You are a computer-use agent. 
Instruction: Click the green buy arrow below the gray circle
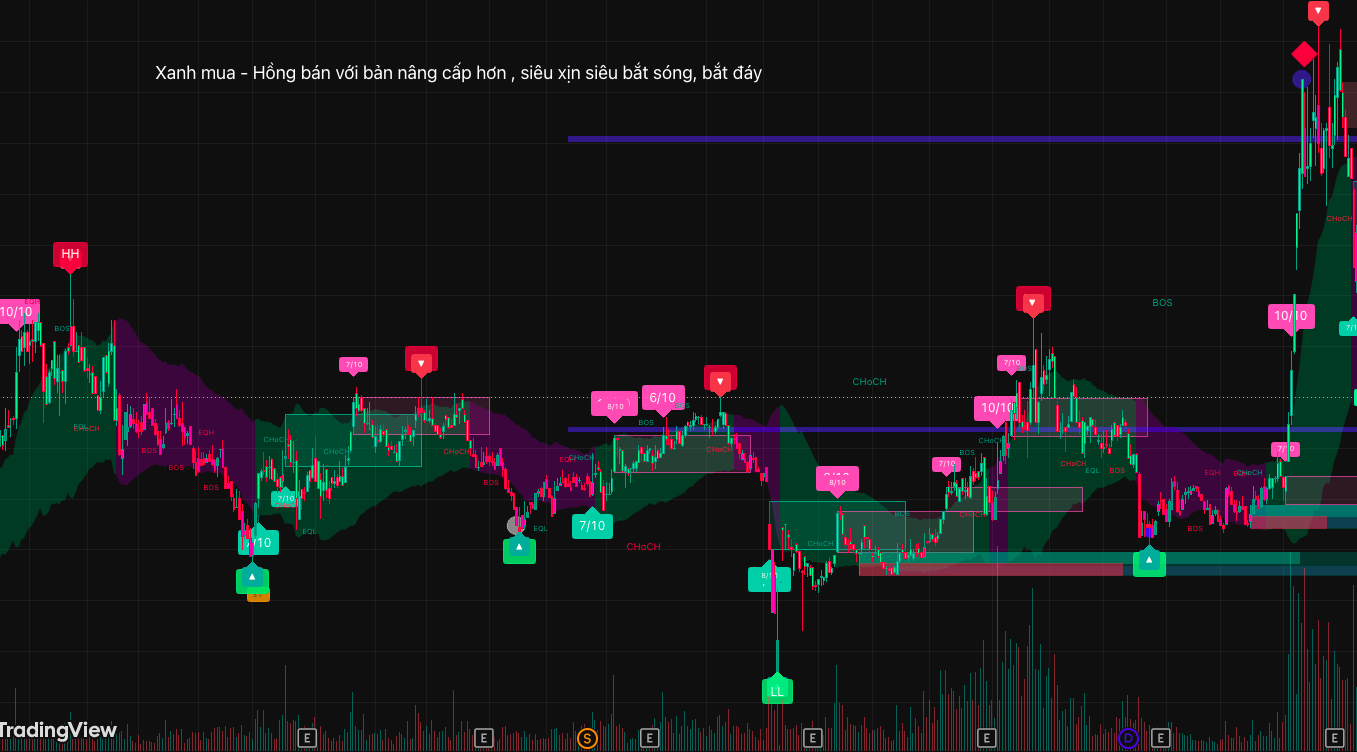pyautogui.click(x=519, y=550)
